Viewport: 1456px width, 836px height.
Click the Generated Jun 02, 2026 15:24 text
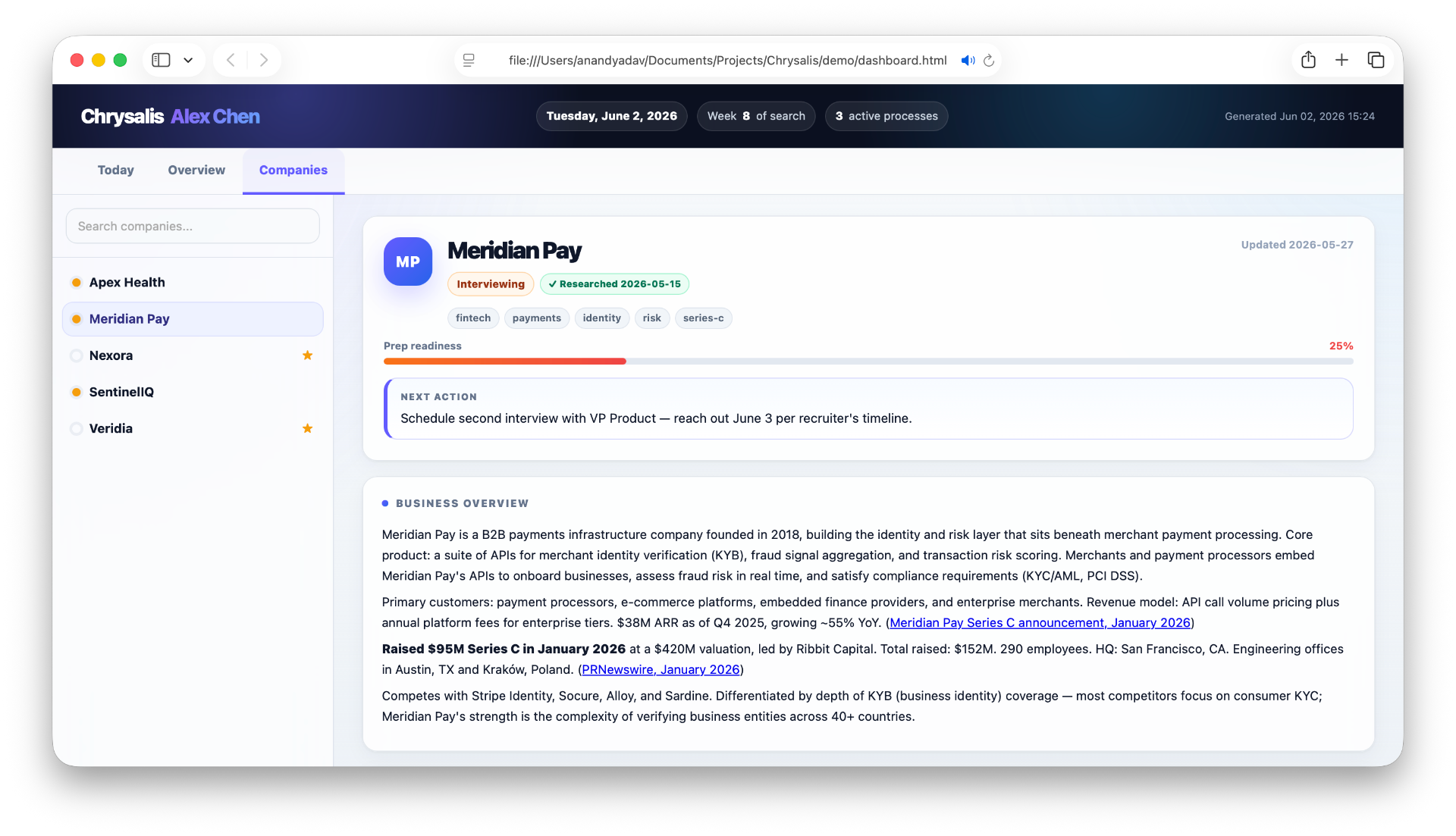coord(1300,116)
